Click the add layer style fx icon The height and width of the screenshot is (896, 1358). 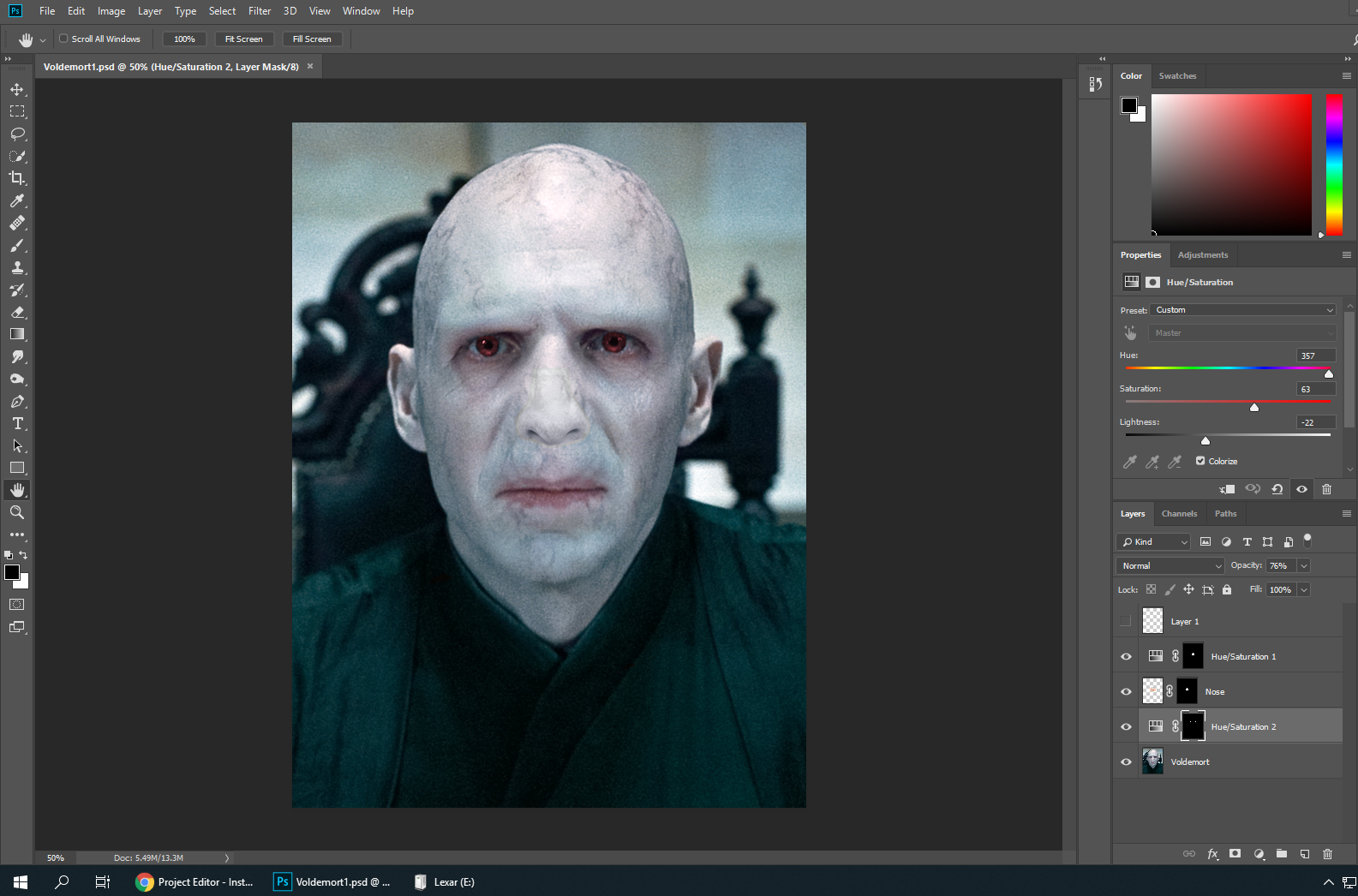[x=1212, y=854]
